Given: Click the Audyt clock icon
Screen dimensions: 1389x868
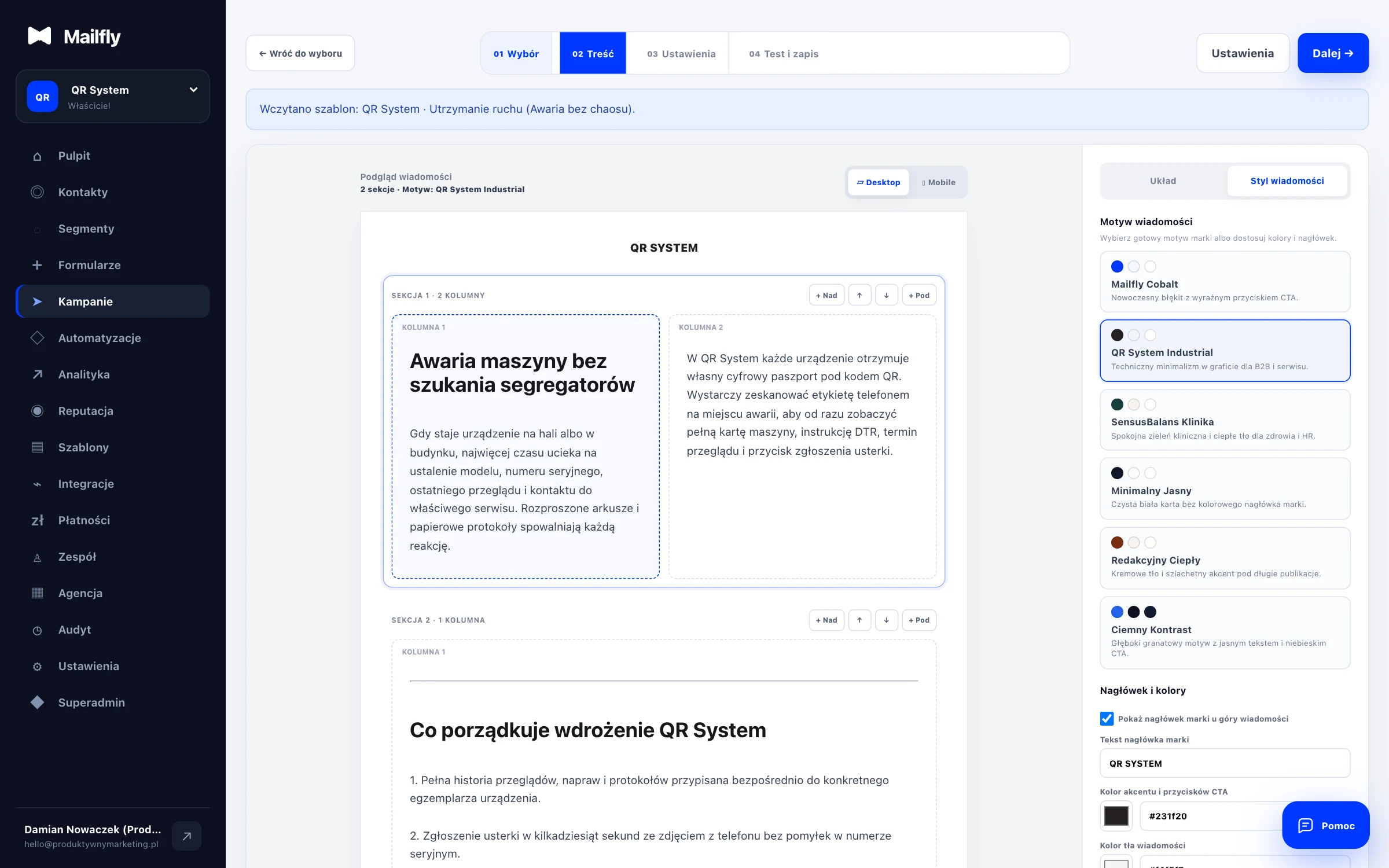Looking at the screenshot, I should (37, 630).
